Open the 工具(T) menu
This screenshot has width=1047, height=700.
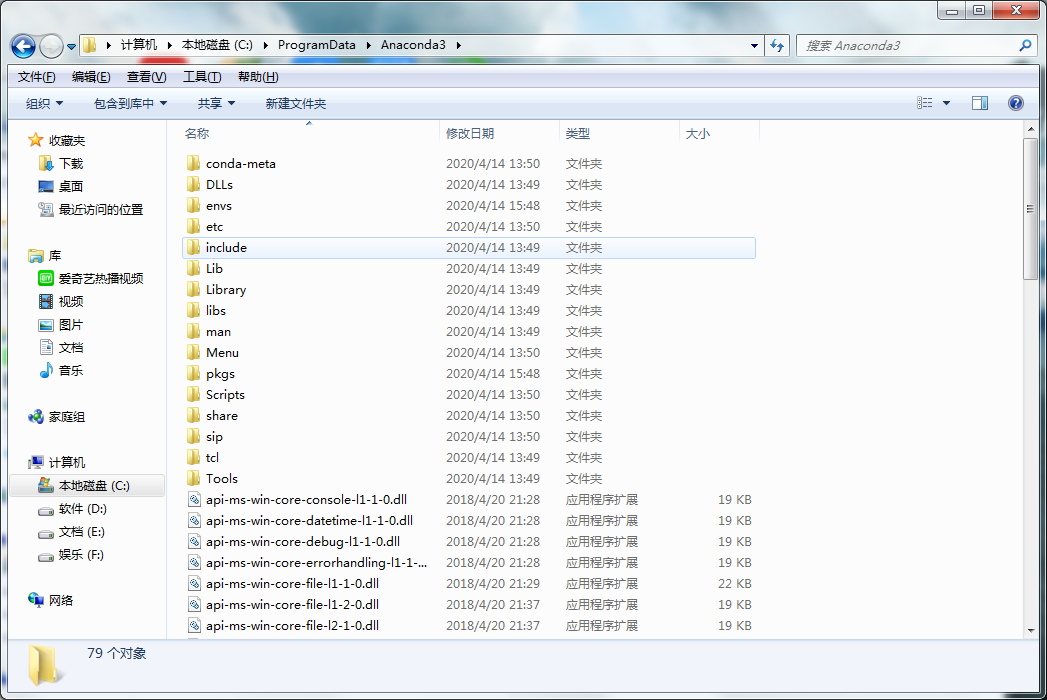(x=202, y=77)
